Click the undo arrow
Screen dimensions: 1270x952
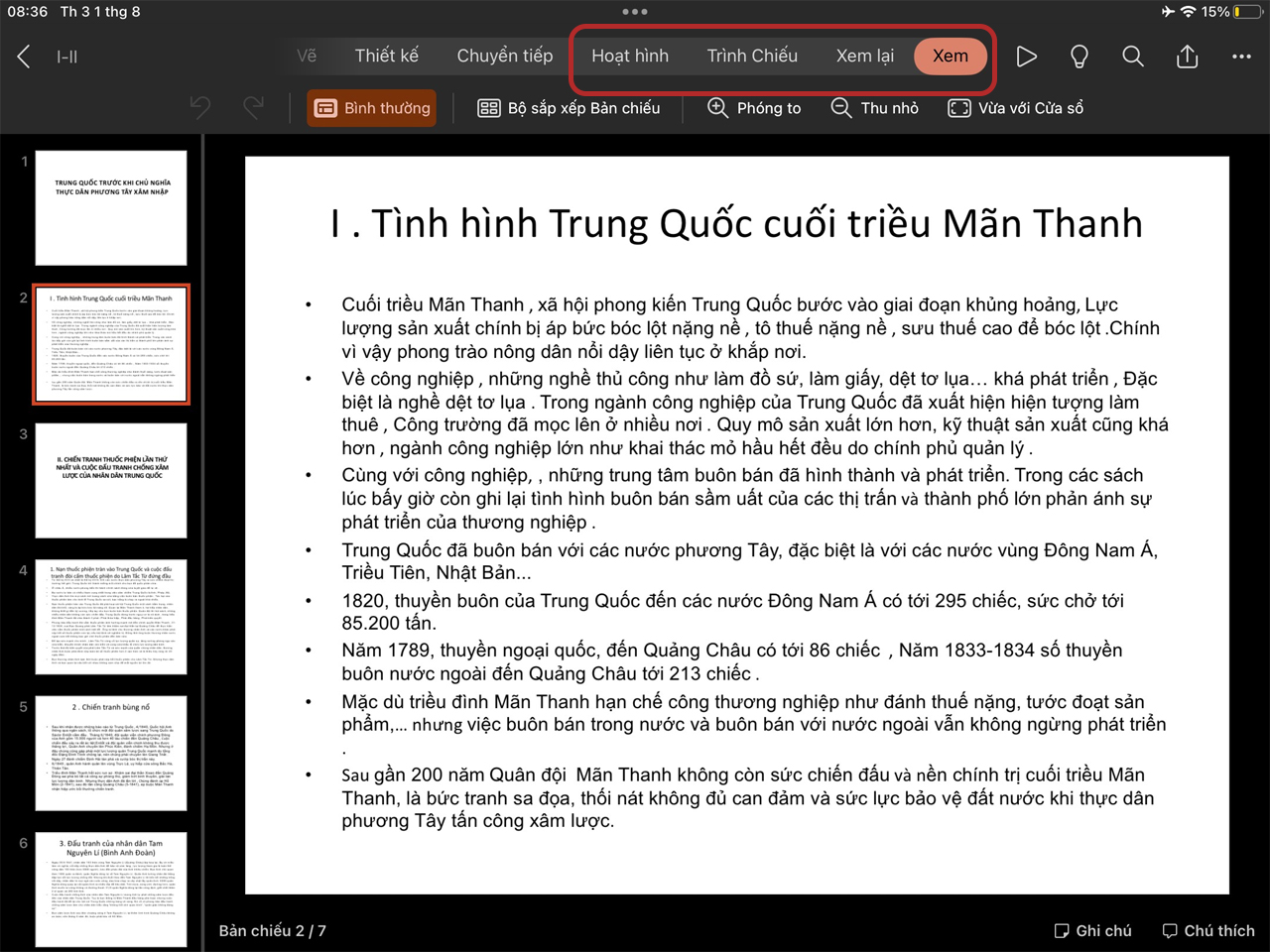[200, 108]
